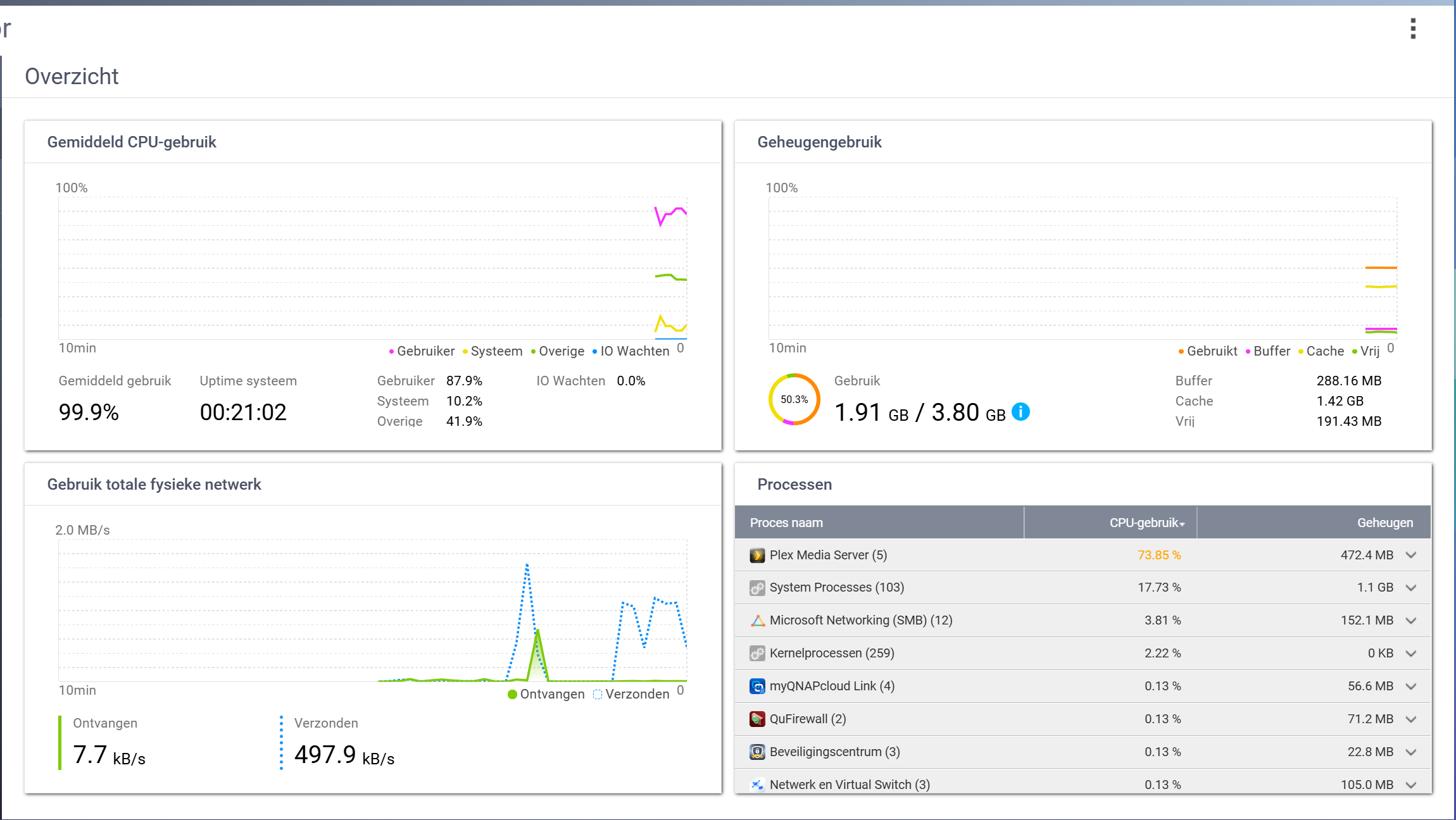Click the Beveiligingscentrum process icon
Image resolution: width=1456 pixels, height=820 pixels.
757,752
